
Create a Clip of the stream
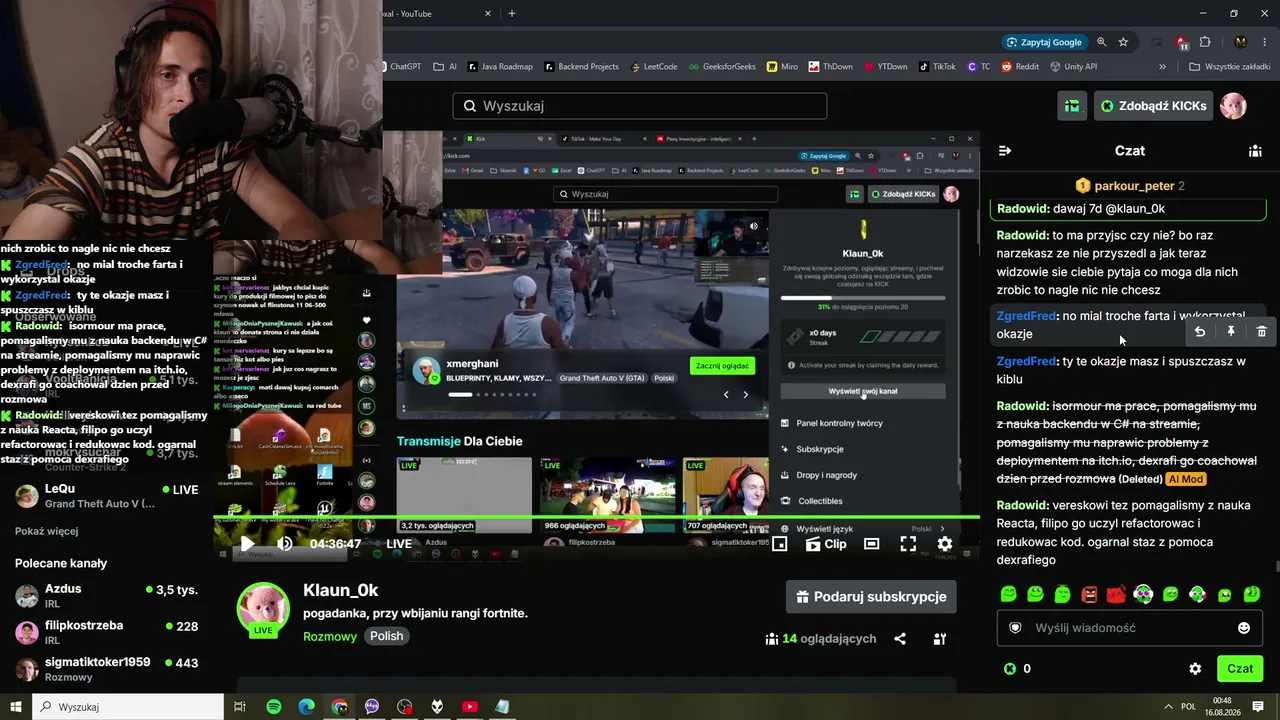[x=826, y=544]
